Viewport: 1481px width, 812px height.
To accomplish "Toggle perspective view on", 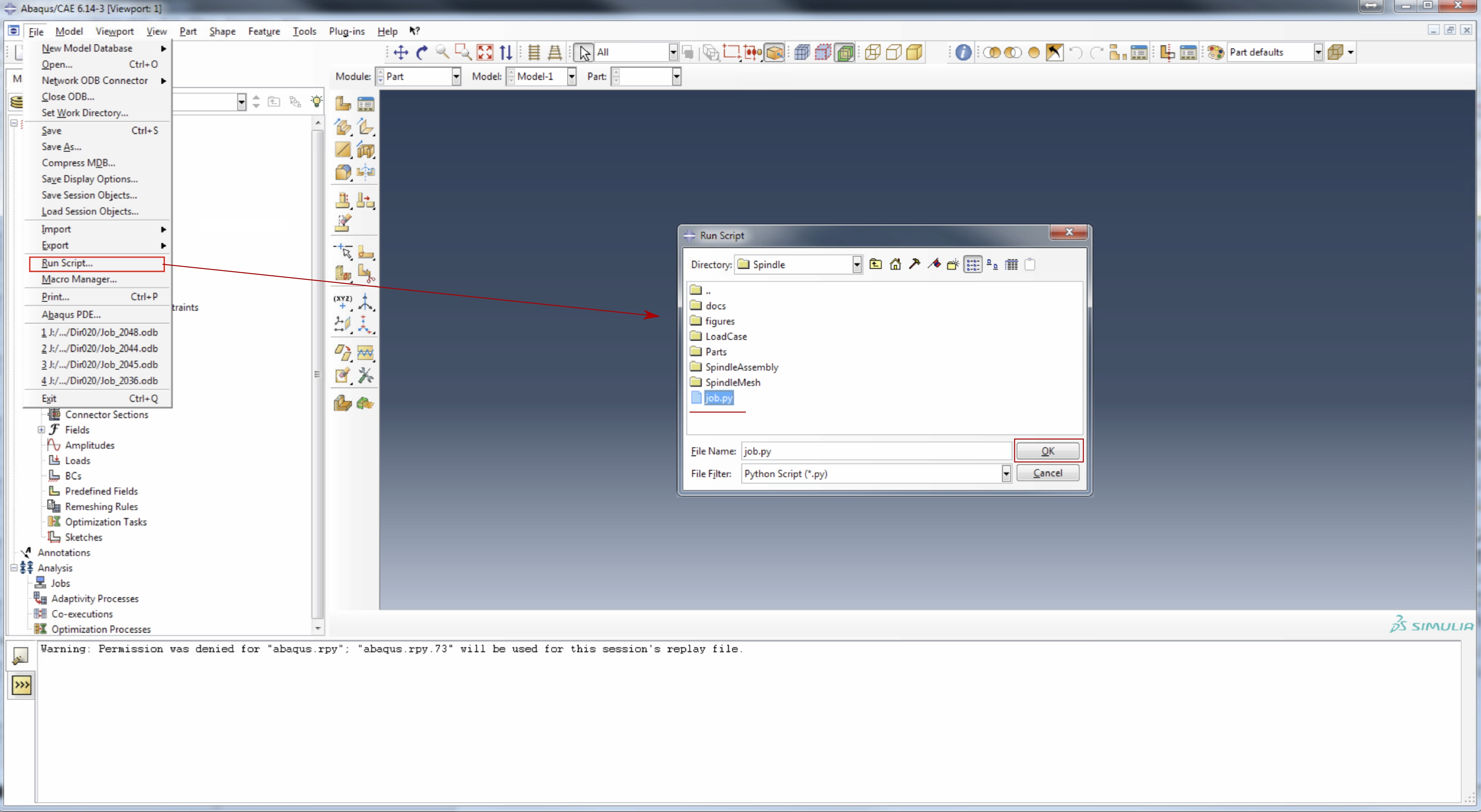I will 554,52.
